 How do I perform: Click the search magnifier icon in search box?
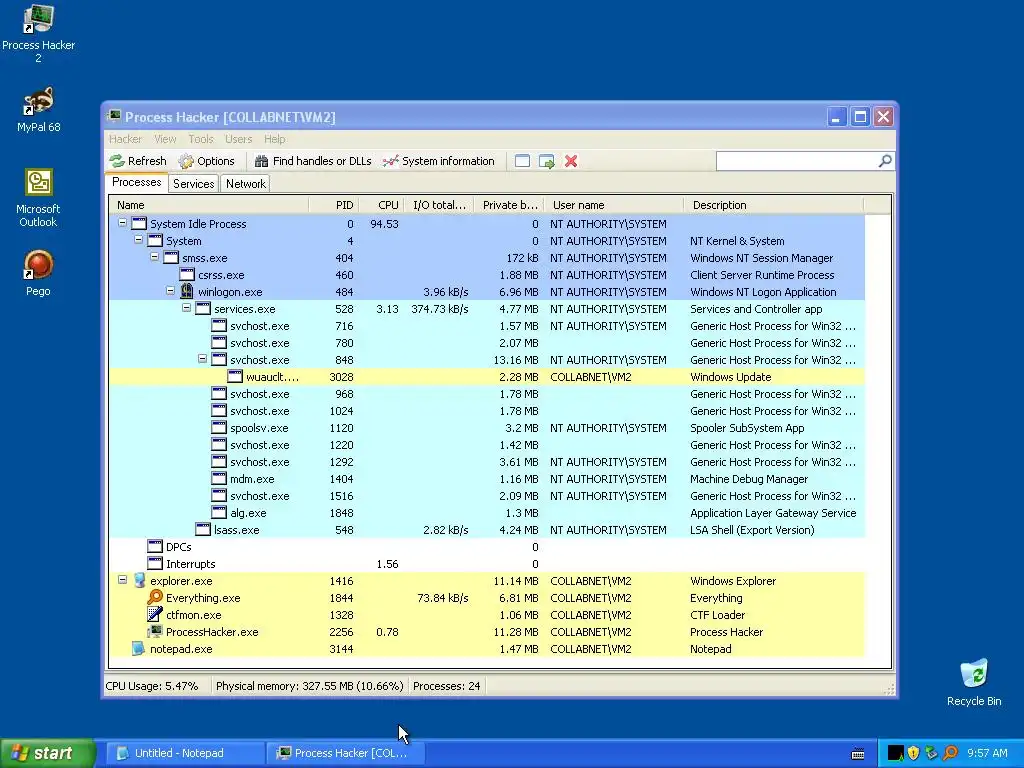pos(885,161)
